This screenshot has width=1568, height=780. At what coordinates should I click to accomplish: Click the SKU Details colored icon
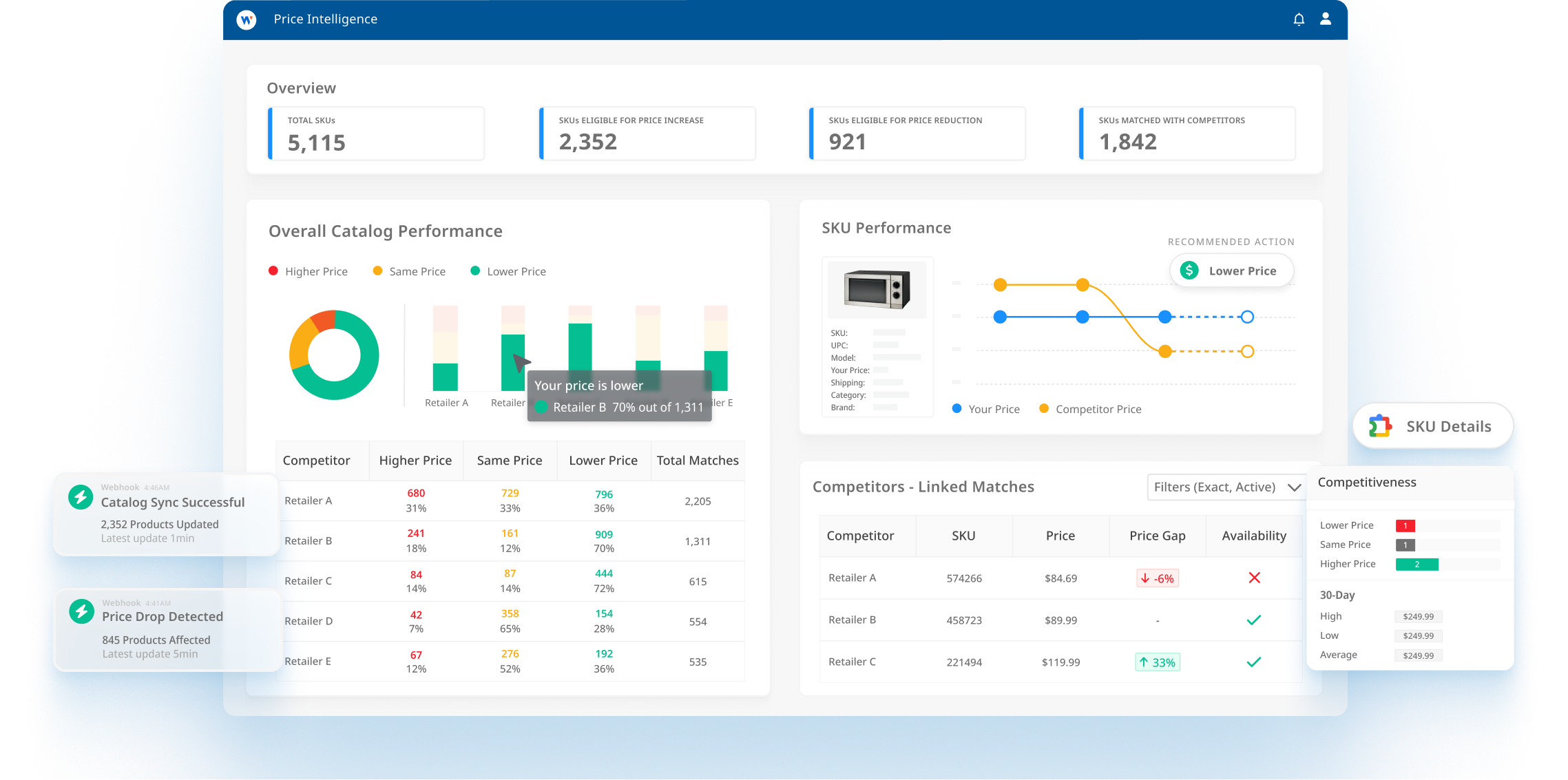pyautogui.click(x=1379, y=425)
